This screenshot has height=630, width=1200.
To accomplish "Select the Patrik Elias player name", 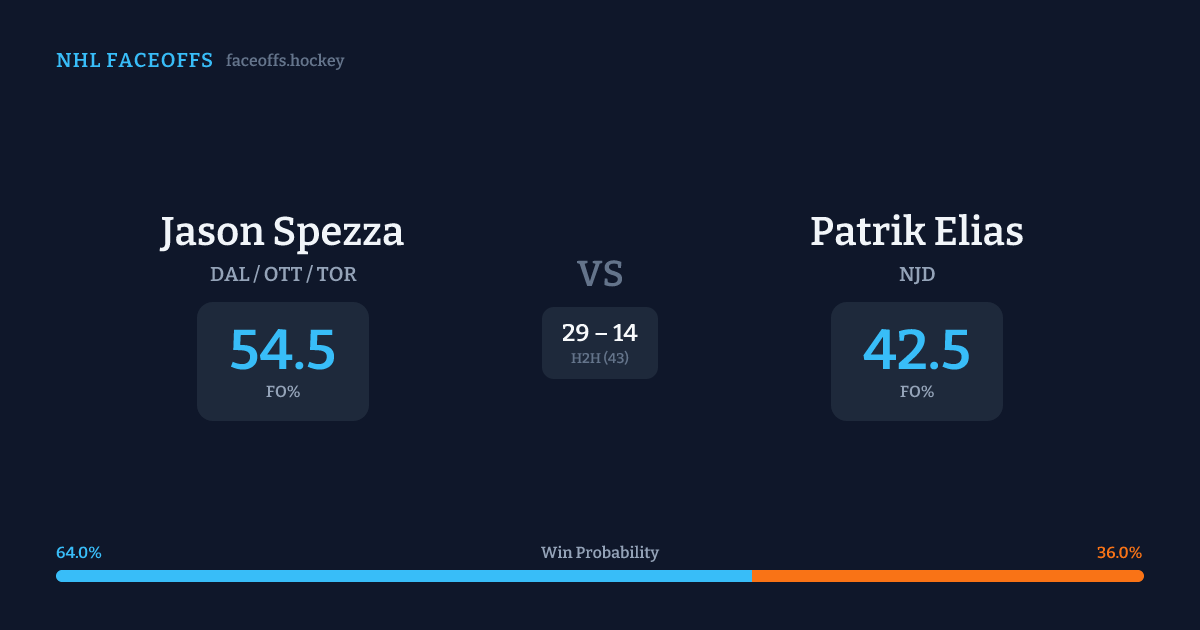I will tap(917, 232).
